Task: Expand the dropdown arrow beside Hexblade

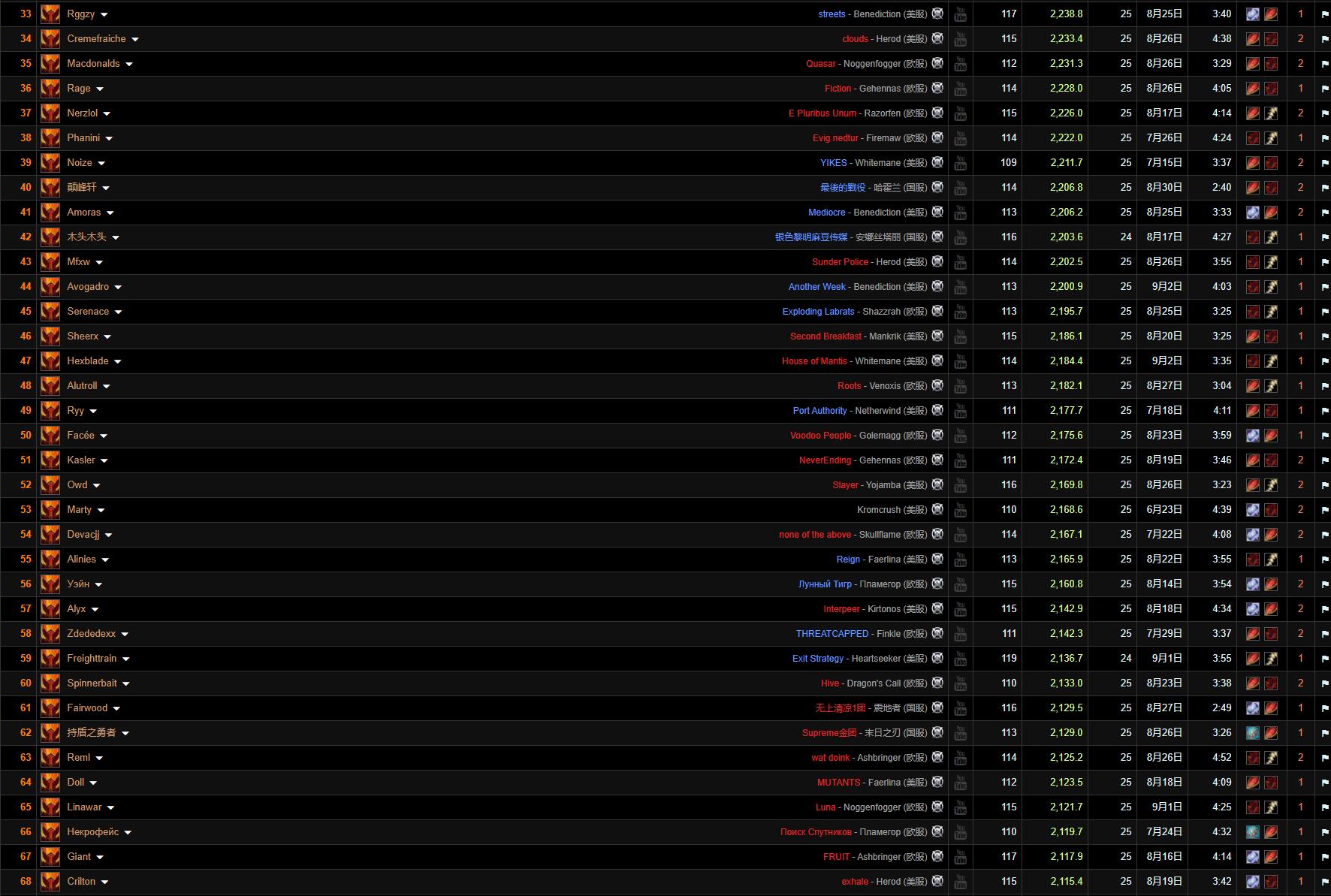Action: pyautogui.click(x=118, y=362)
